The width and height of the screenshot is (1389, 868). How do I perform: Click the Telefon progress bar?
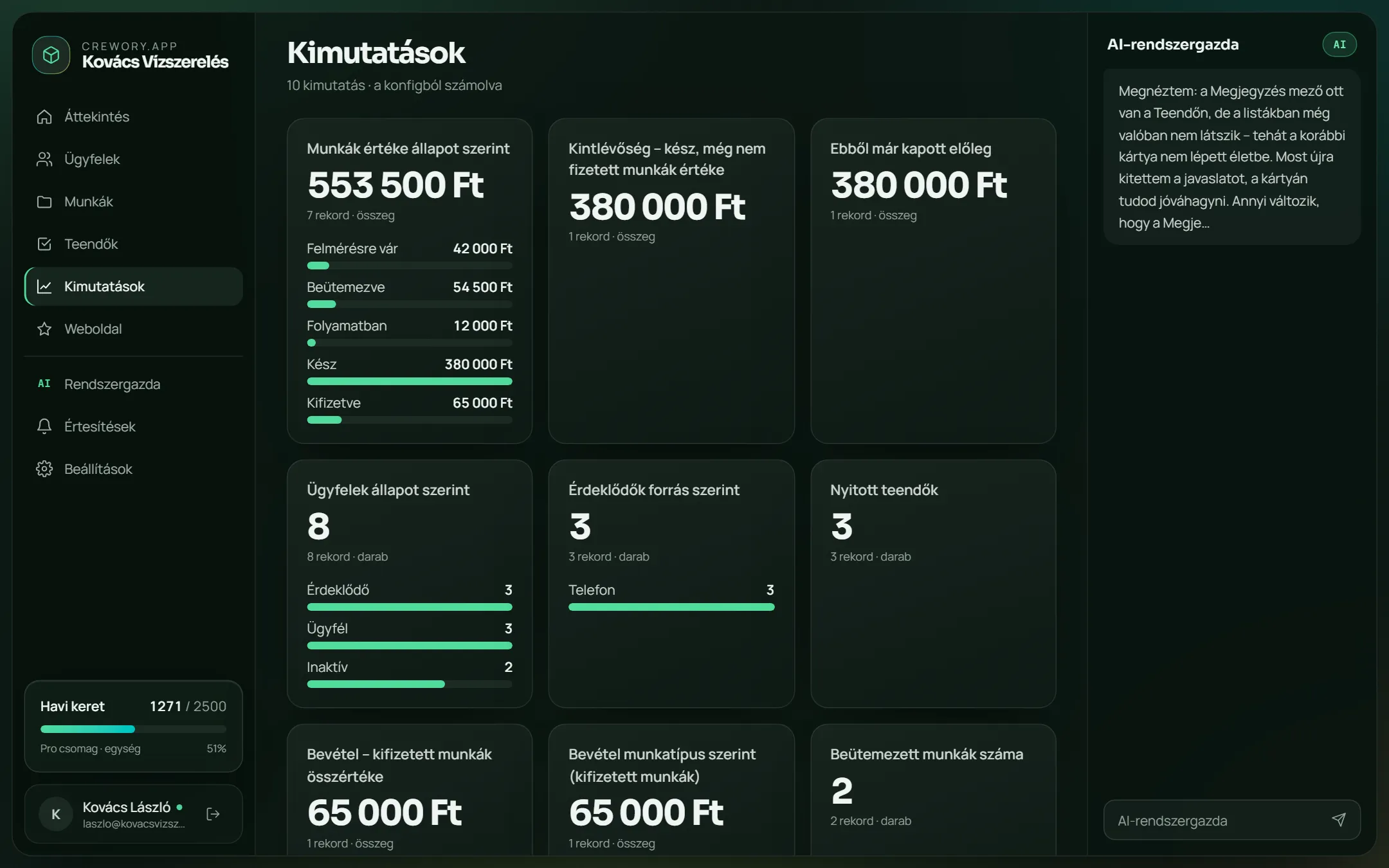click(671, 607)
